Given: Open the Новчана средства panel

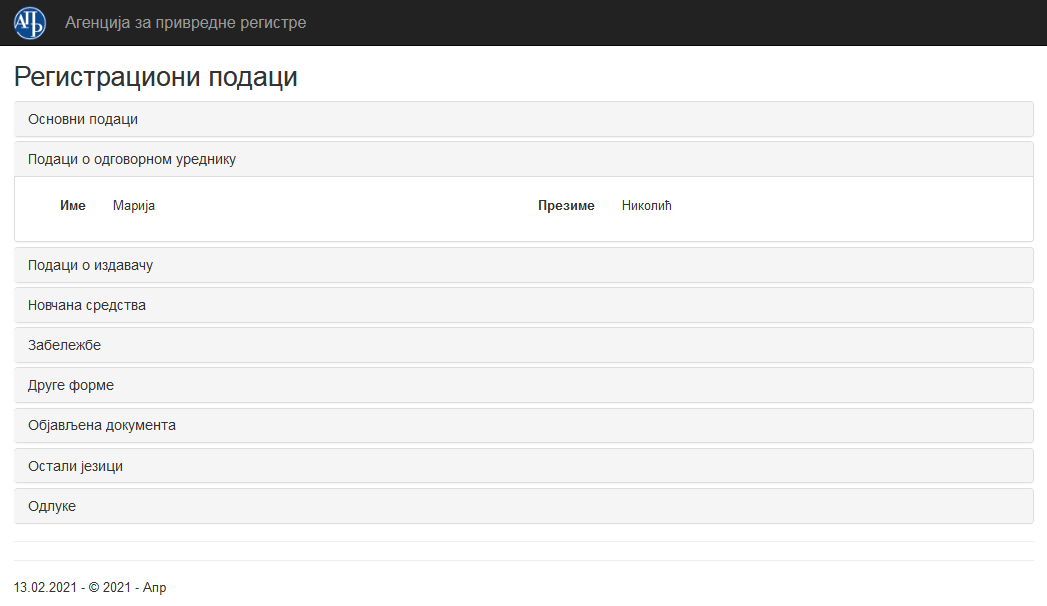Looking at the screenshot, I should pyautogui.click(x=87, y=305).
